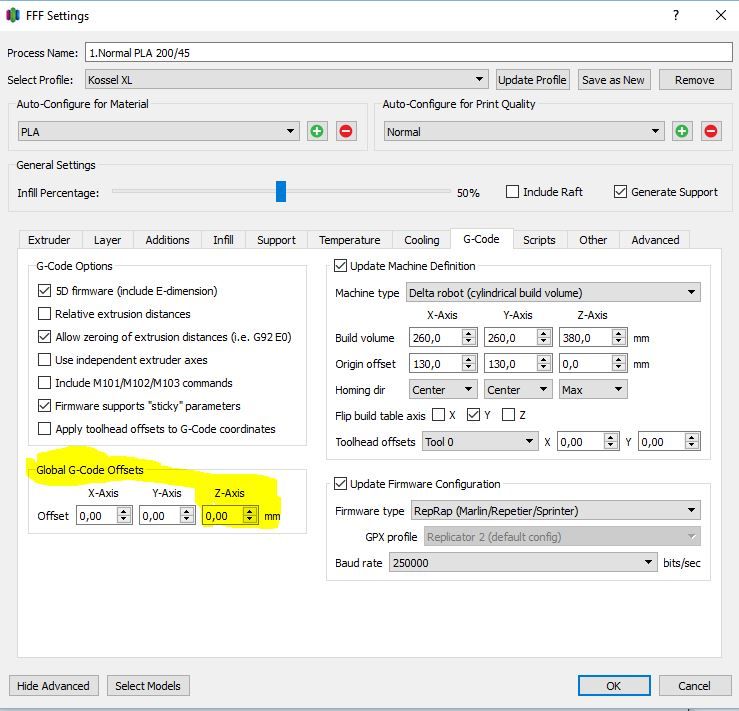Screen dimensions: 739x711
Task: Add a new material with green plus icon
Action: pos(317,131)
